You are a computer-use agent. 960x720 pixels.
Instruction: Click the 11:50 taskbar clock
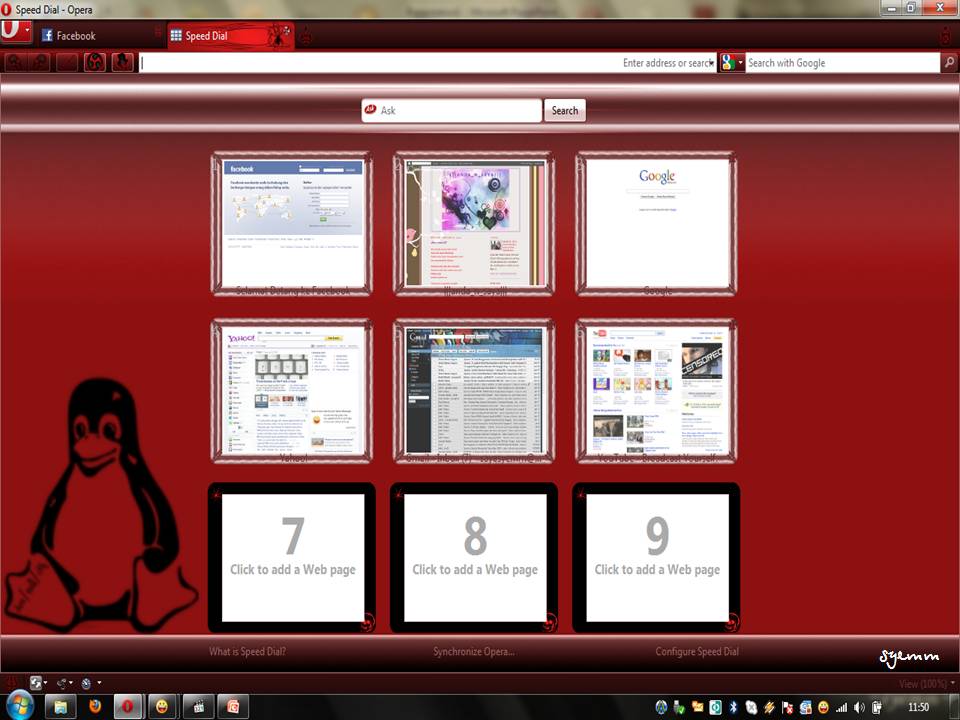coord(918,707)
